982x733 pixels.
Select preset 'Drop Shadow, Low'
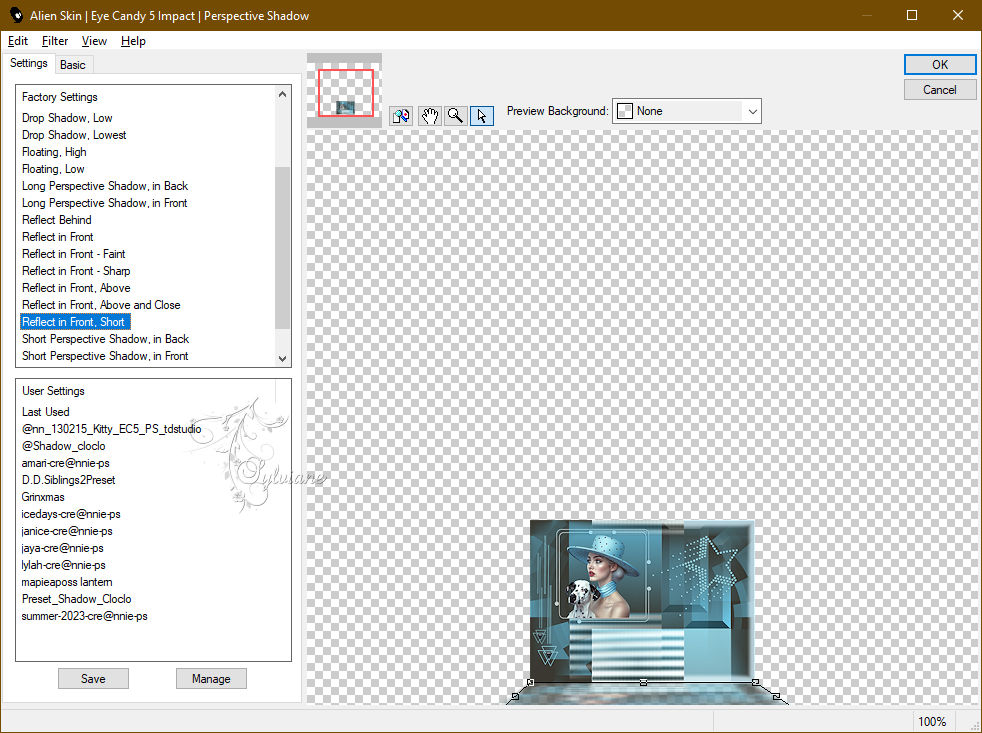tap(67, 118)
